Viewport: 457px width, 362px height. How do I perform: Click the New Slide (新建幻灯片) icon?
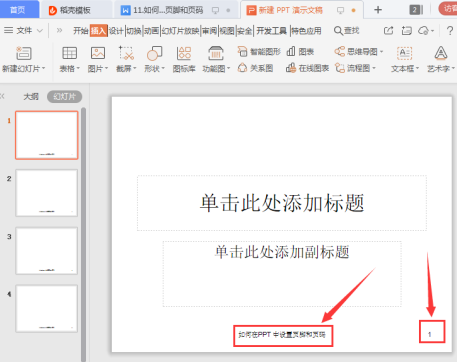[24, 53]
